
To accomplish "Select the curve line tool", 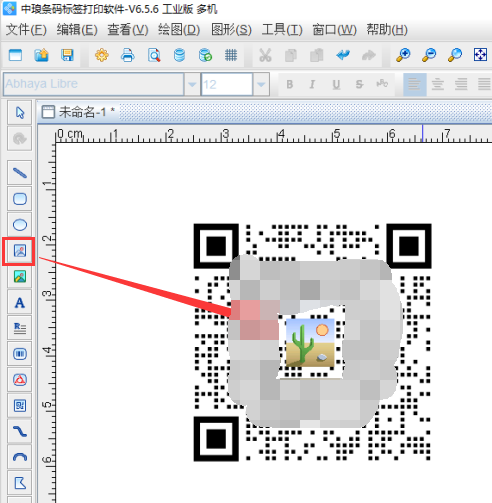I will click(20, 432).
